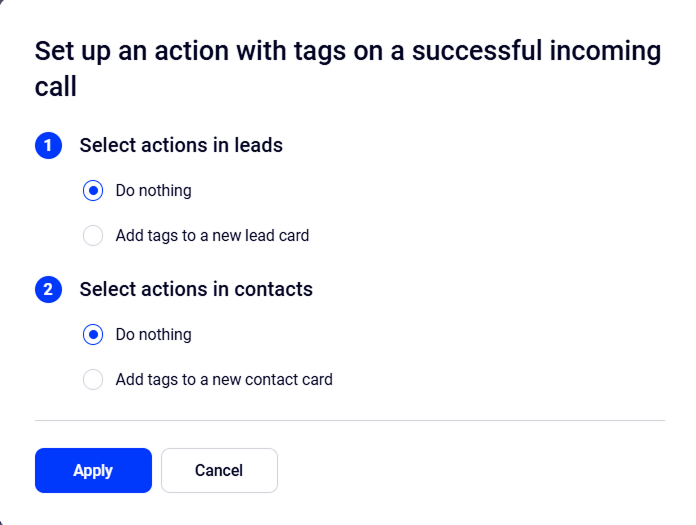Image resolution: width=696 pixels, height=525 pixels.
Task: Click the empty circle beside the contact card option
Action: 93,380
